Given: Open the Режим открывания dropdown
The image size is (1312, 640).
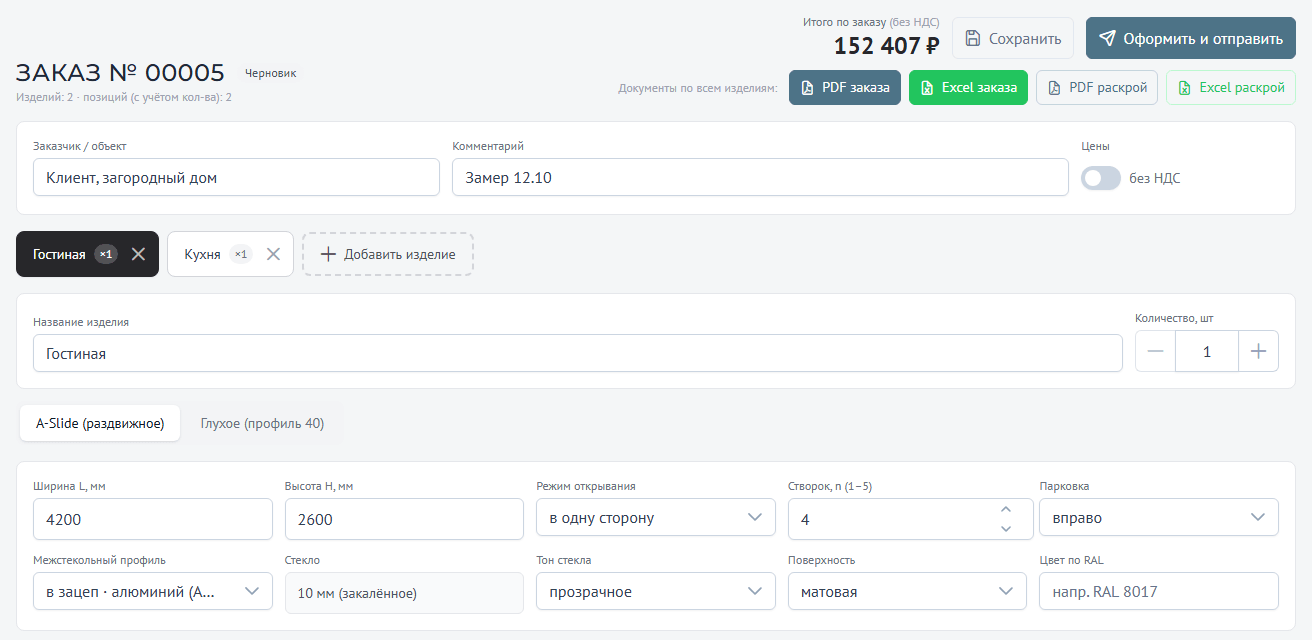Looking at the screenshot, I should click(656, 518).
